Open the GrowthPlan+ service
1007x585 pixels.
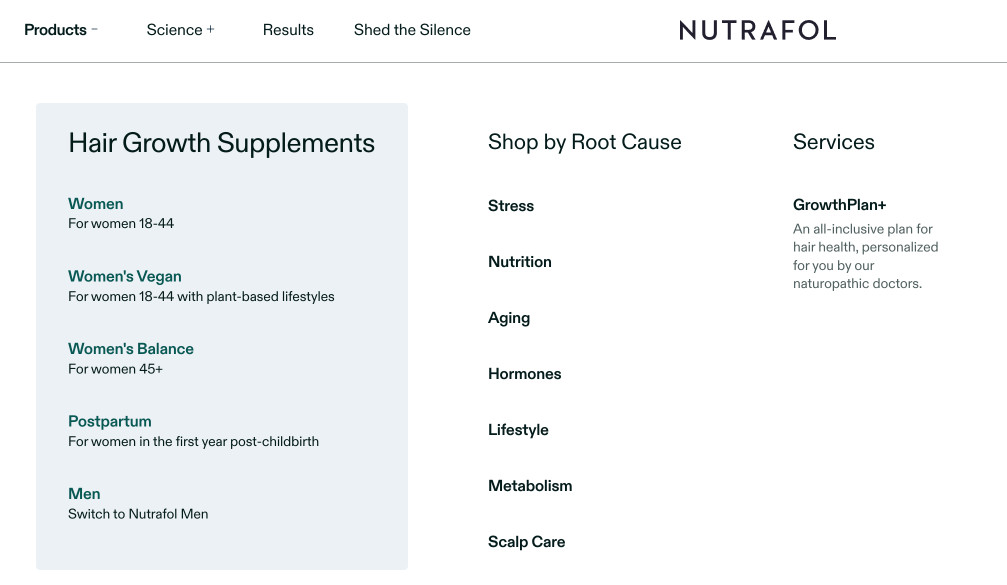pyautogui.click(x=839, y=205)
